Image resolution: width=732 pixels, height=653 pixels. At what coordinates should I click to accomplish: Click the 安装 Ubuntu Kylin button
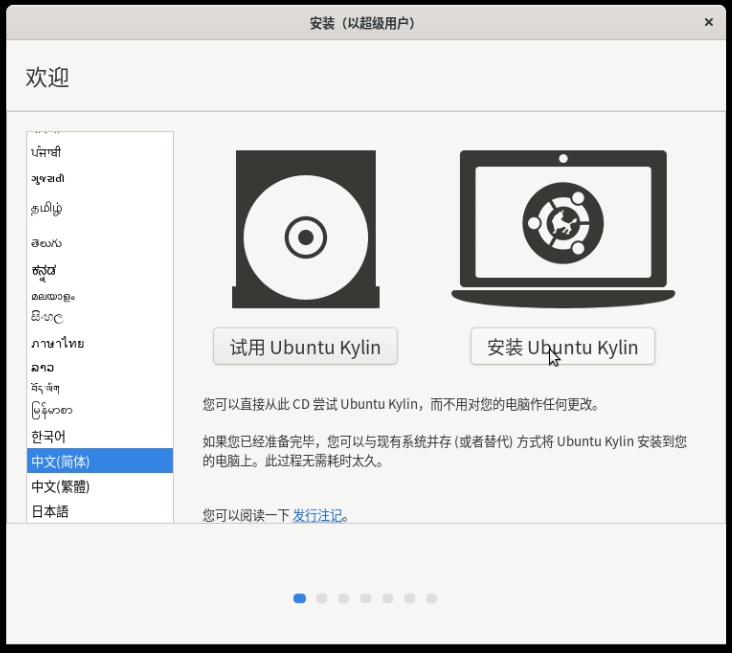click(x=563, y=346)
